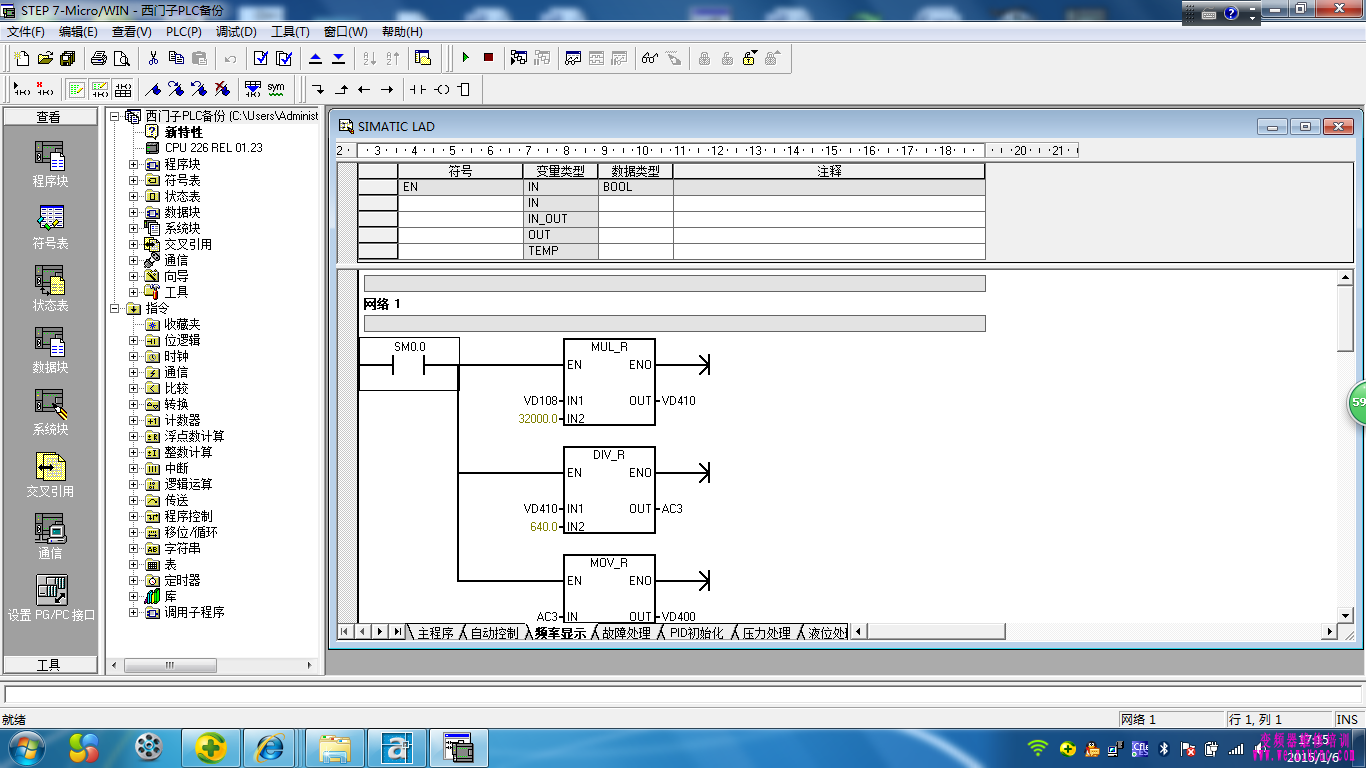This screenshot has width=1366, height=768.
Task: Collapse the project root tree node
Action: (115, 116)
